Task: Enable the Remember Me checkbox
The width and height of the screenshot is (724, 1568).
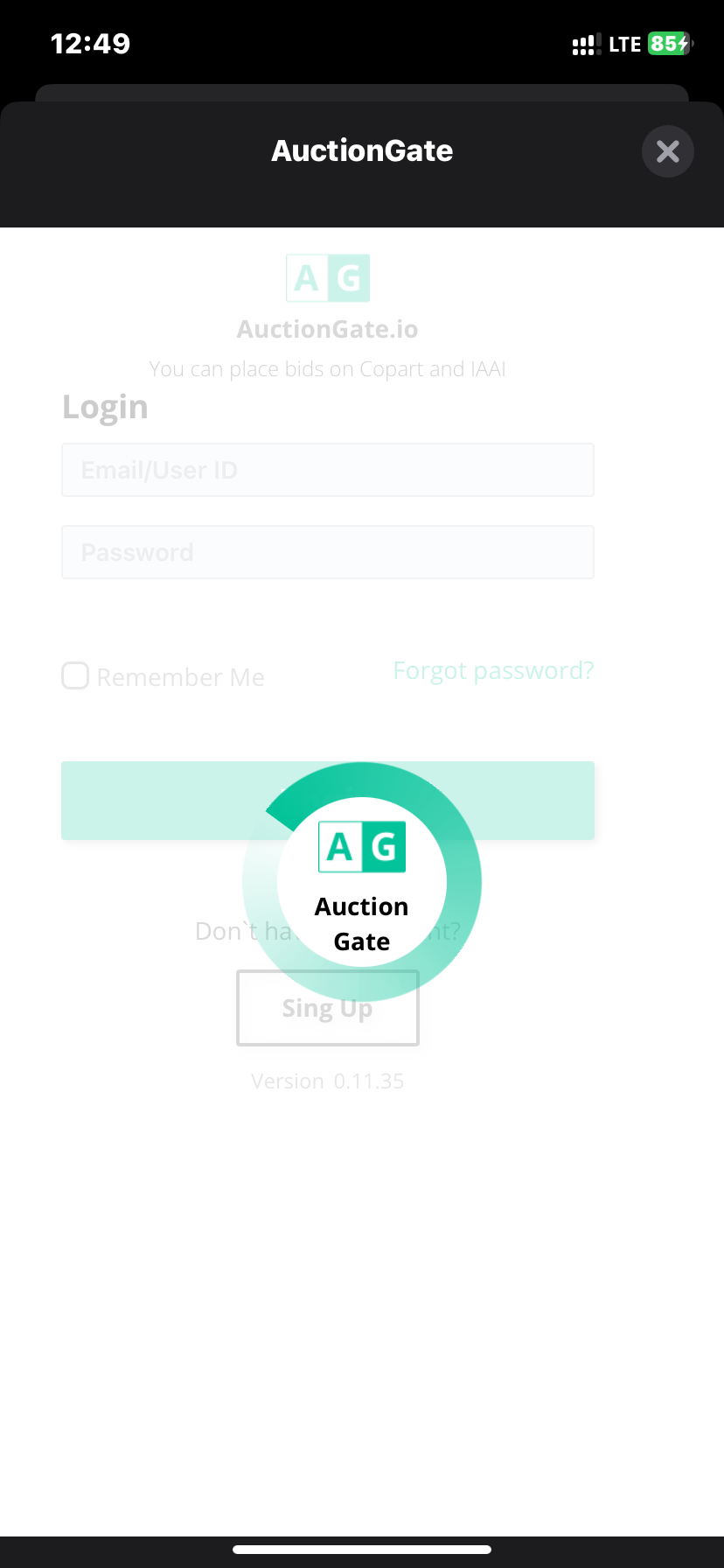Action: 75,675
